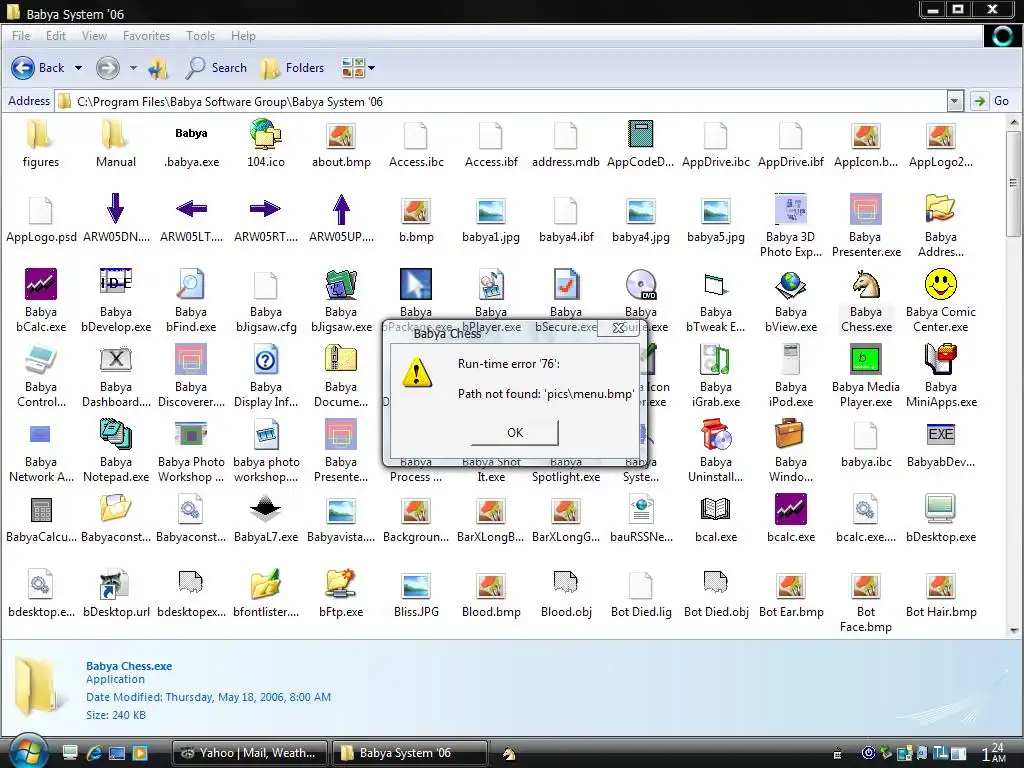Select the ARW05RT right arrow file
Screen dimensions: 1024x768
pos(266,219)
